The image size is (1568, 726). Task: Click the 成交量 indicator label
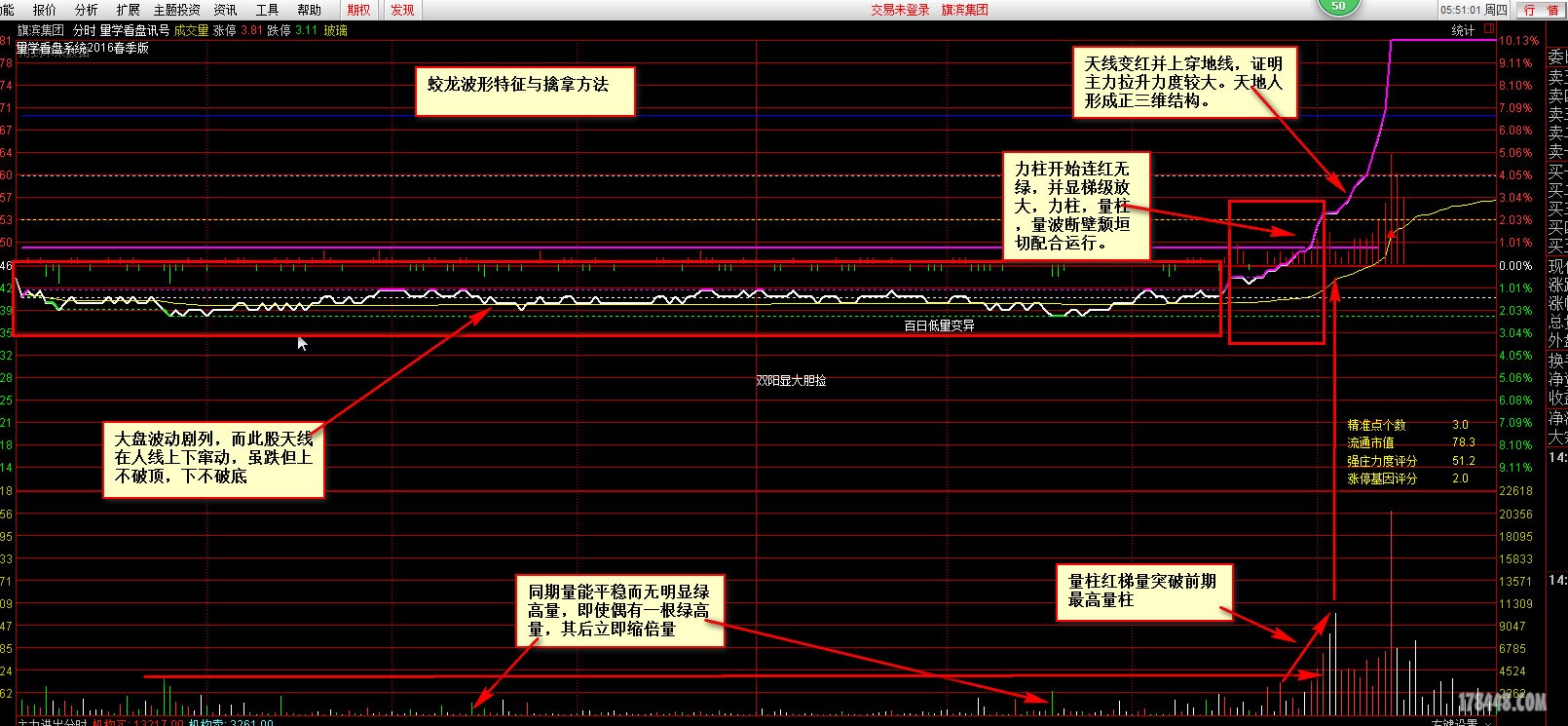coord(191,30)
